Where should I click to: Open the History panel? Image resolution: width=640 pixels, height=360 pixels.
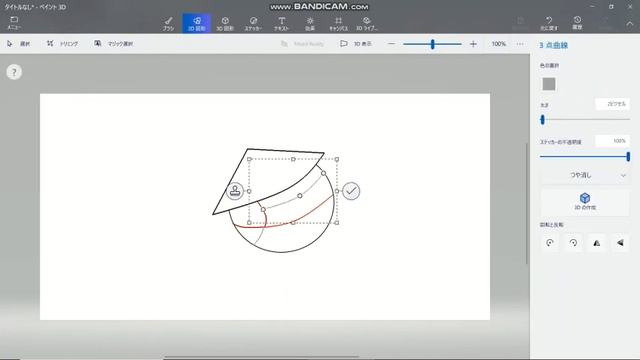coord(577,23)
